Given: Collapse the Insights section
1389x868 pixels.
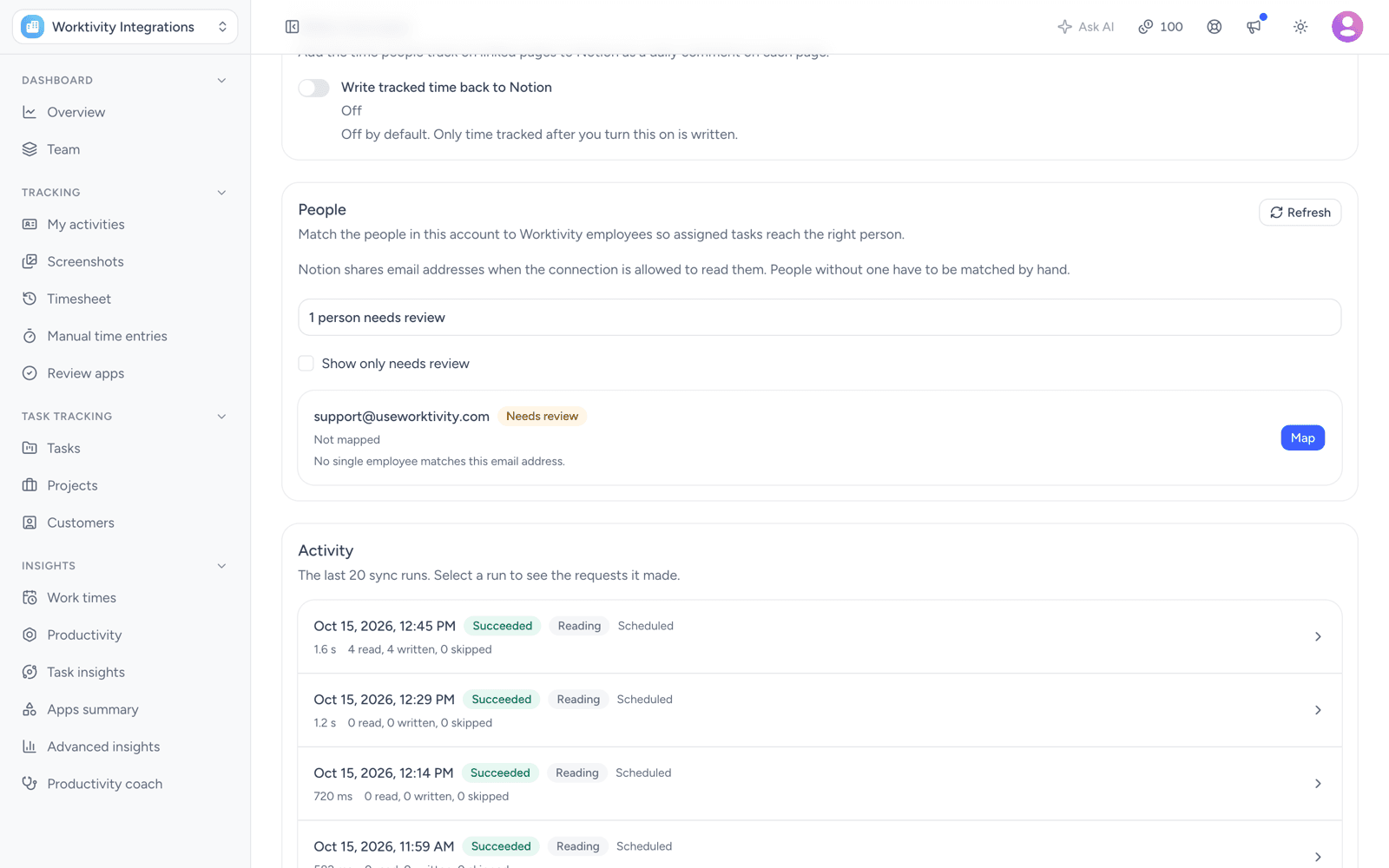Looking at the screenshot, I should pos(221,566).
